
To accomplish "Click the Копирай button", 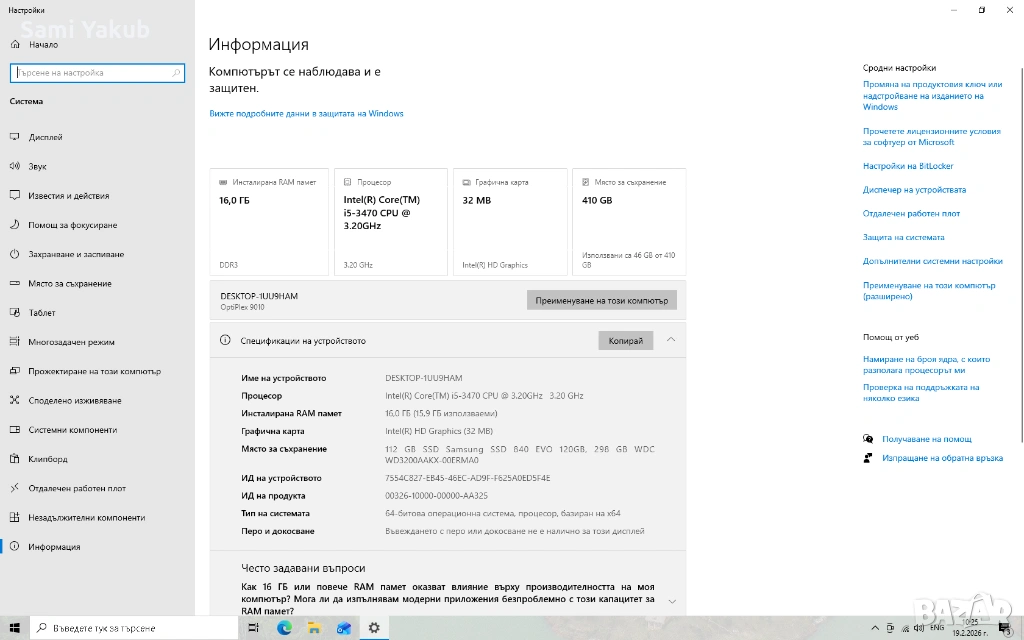I will (625, 341).
